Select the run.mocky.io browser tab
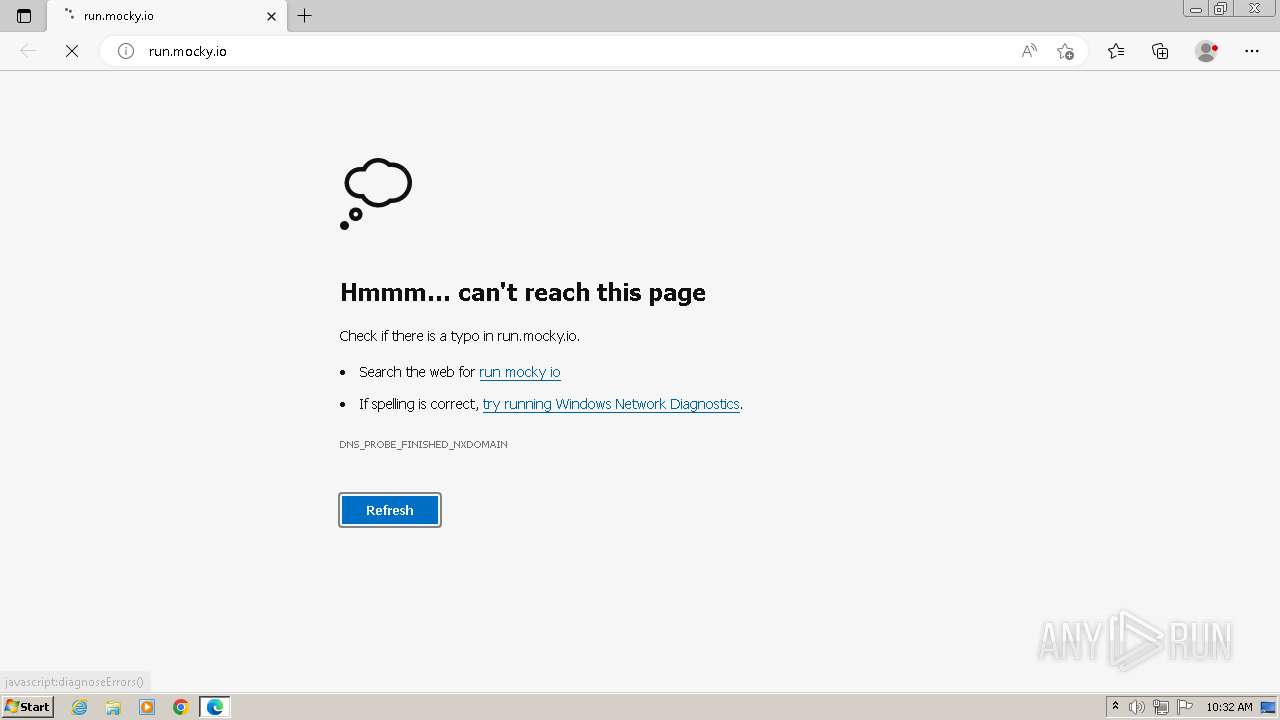This screenshot has height=720, width=1280. pos(166,16)
